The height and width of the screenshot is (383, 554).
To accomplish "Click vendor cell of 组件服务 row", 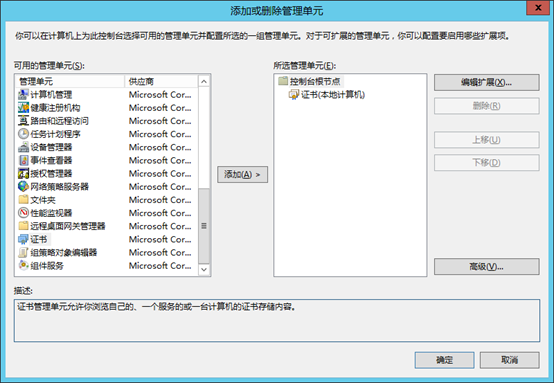I will coord(160,265).
